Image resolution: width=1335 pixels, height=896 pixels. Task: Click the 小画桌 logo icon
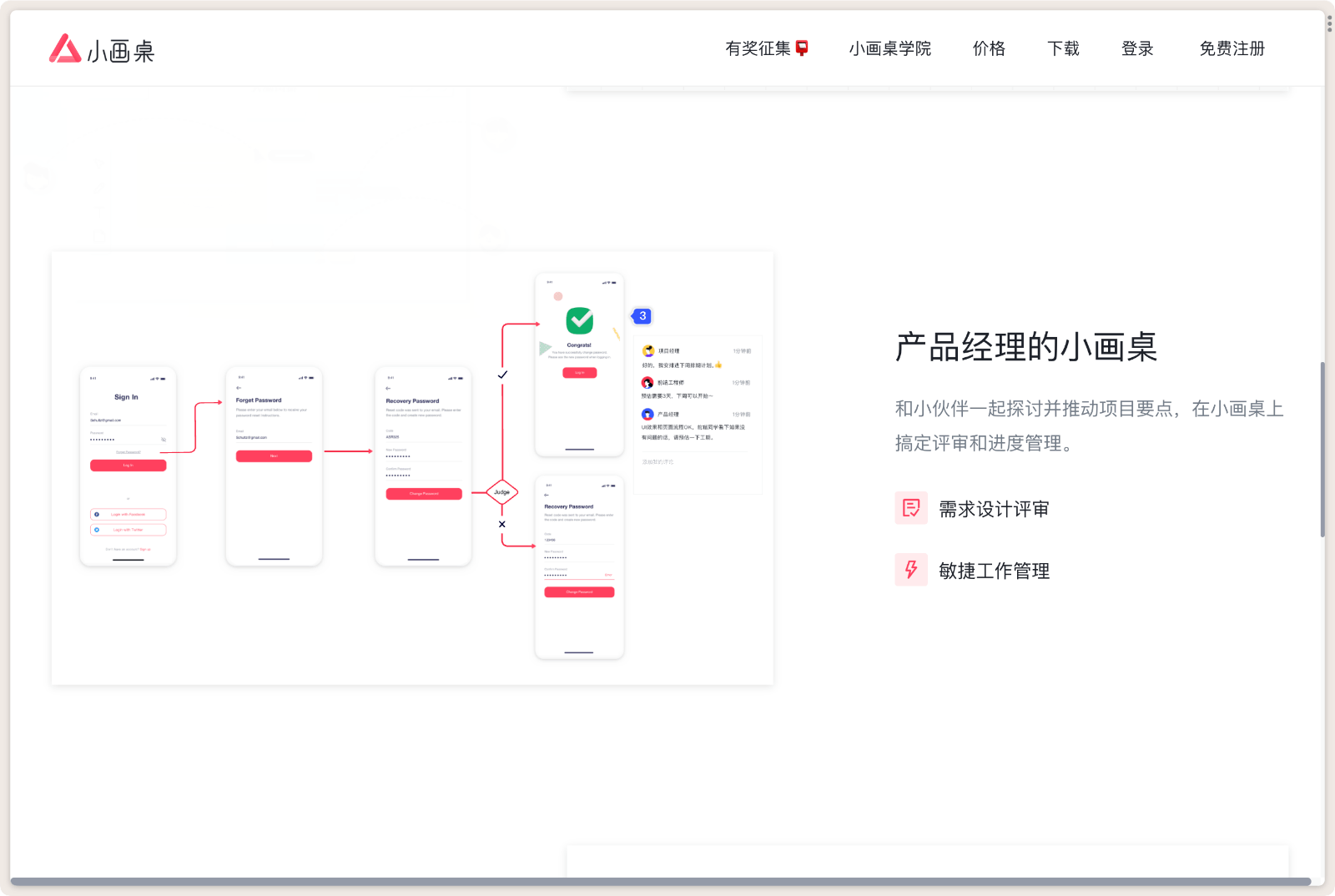(x=63, y=49)
